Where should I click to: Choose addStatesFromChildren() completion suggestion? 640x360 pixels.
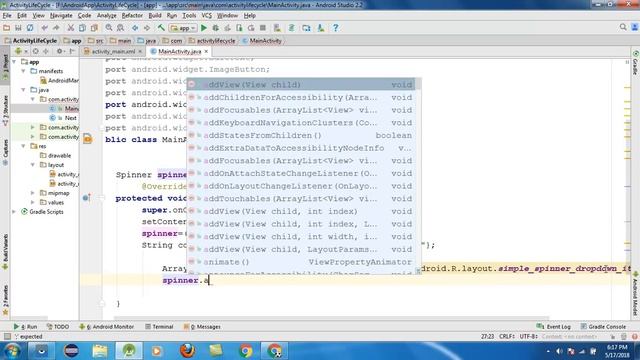[301, 135]
